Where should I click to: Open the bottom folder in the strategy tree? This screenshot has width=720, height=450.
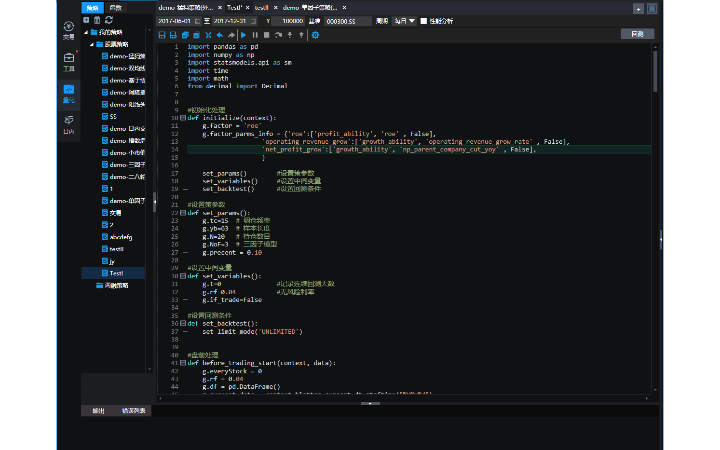(x=112, y=285)
